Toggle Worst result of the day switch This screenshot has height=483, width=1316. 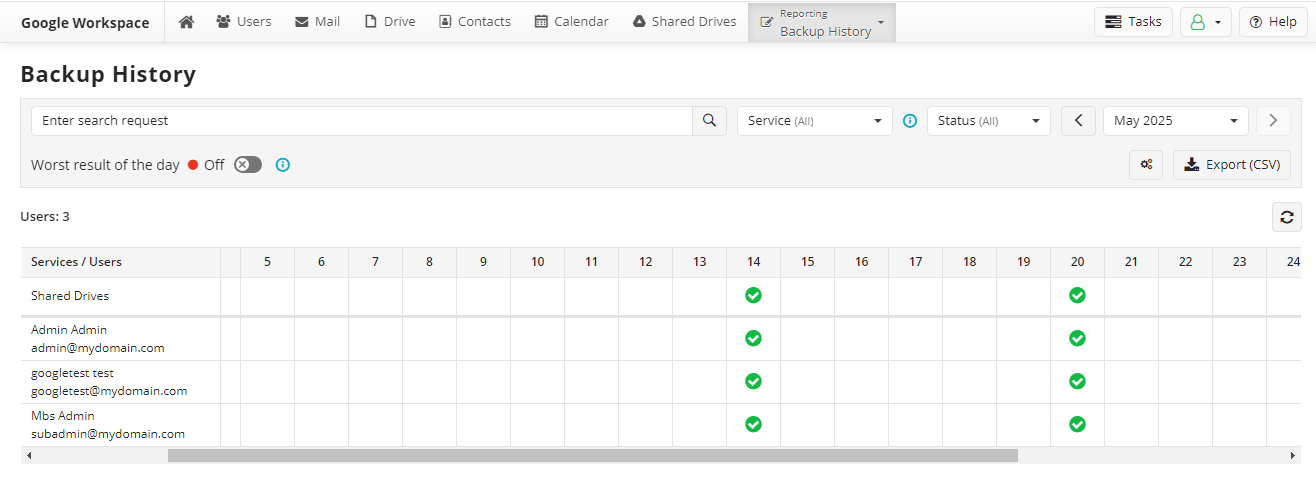(248, 165)
